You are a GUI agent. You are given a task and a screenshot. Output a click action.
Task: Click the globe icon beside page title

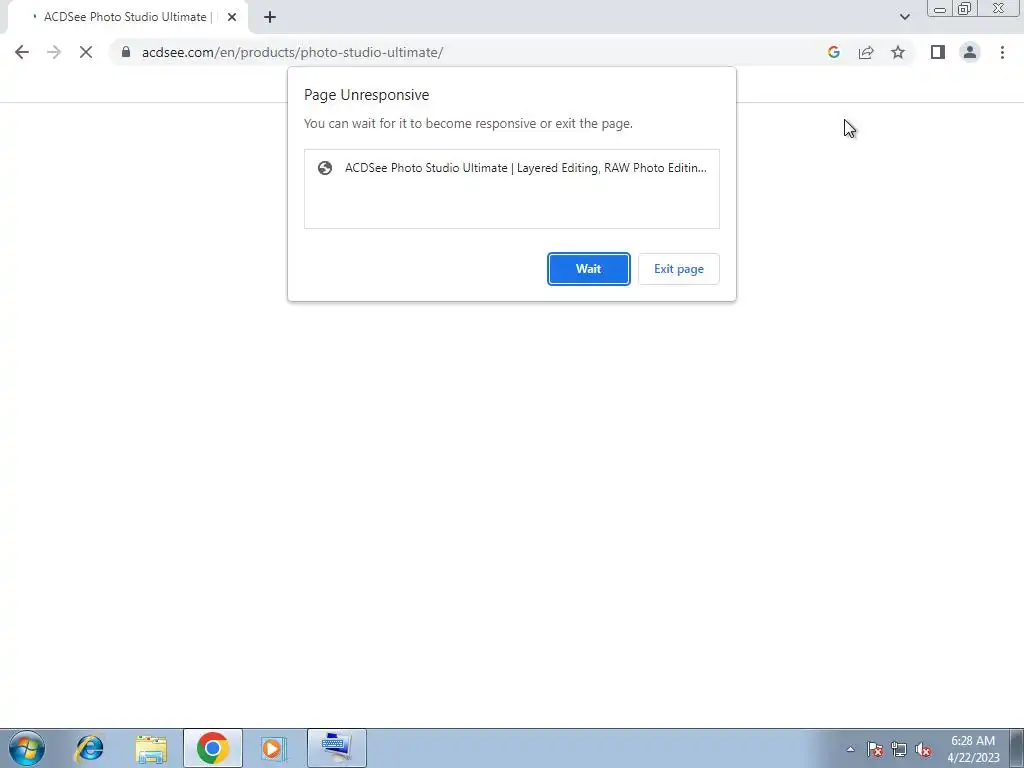point(325,168)
